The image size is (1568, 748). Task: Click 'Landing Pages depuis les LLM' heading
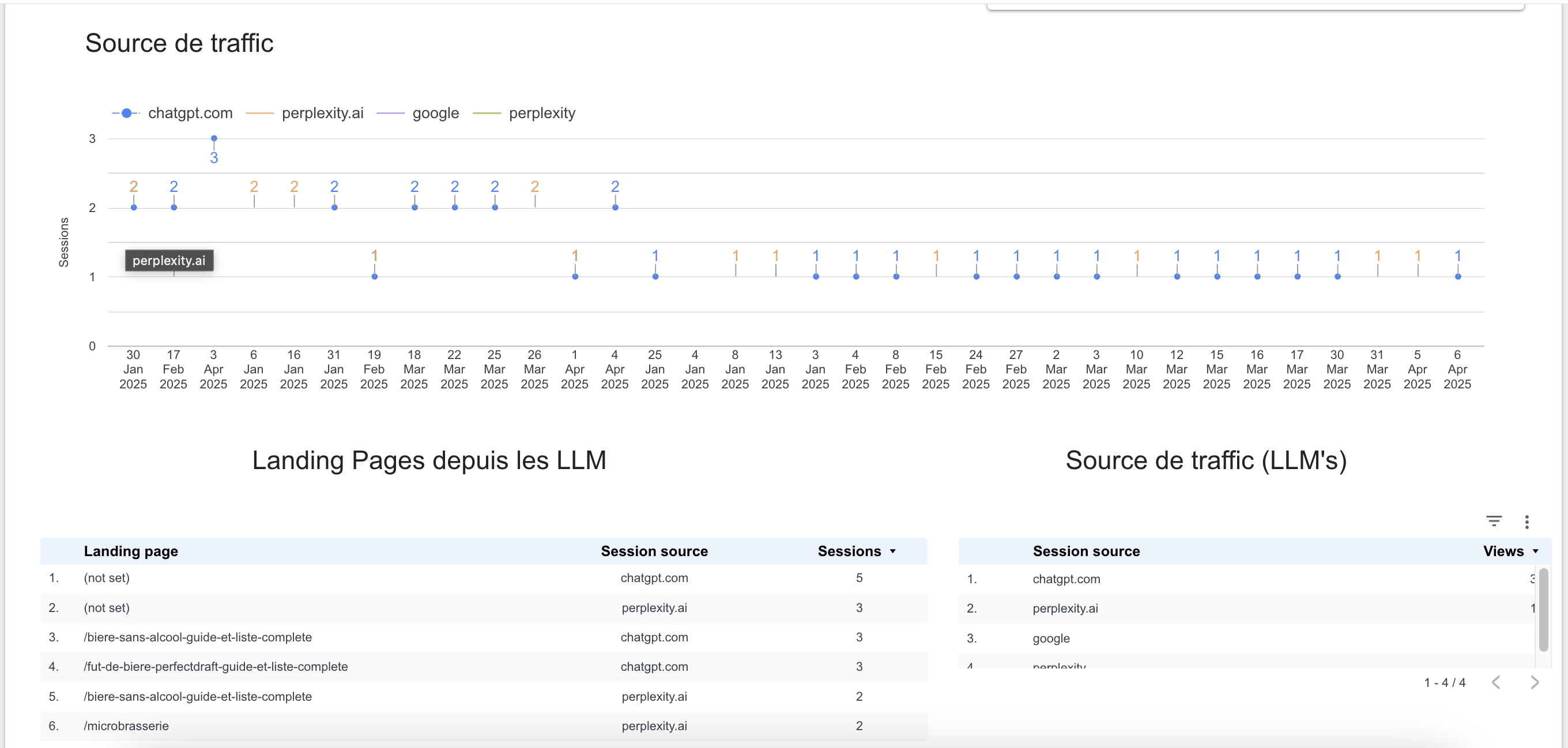point(429,460)
